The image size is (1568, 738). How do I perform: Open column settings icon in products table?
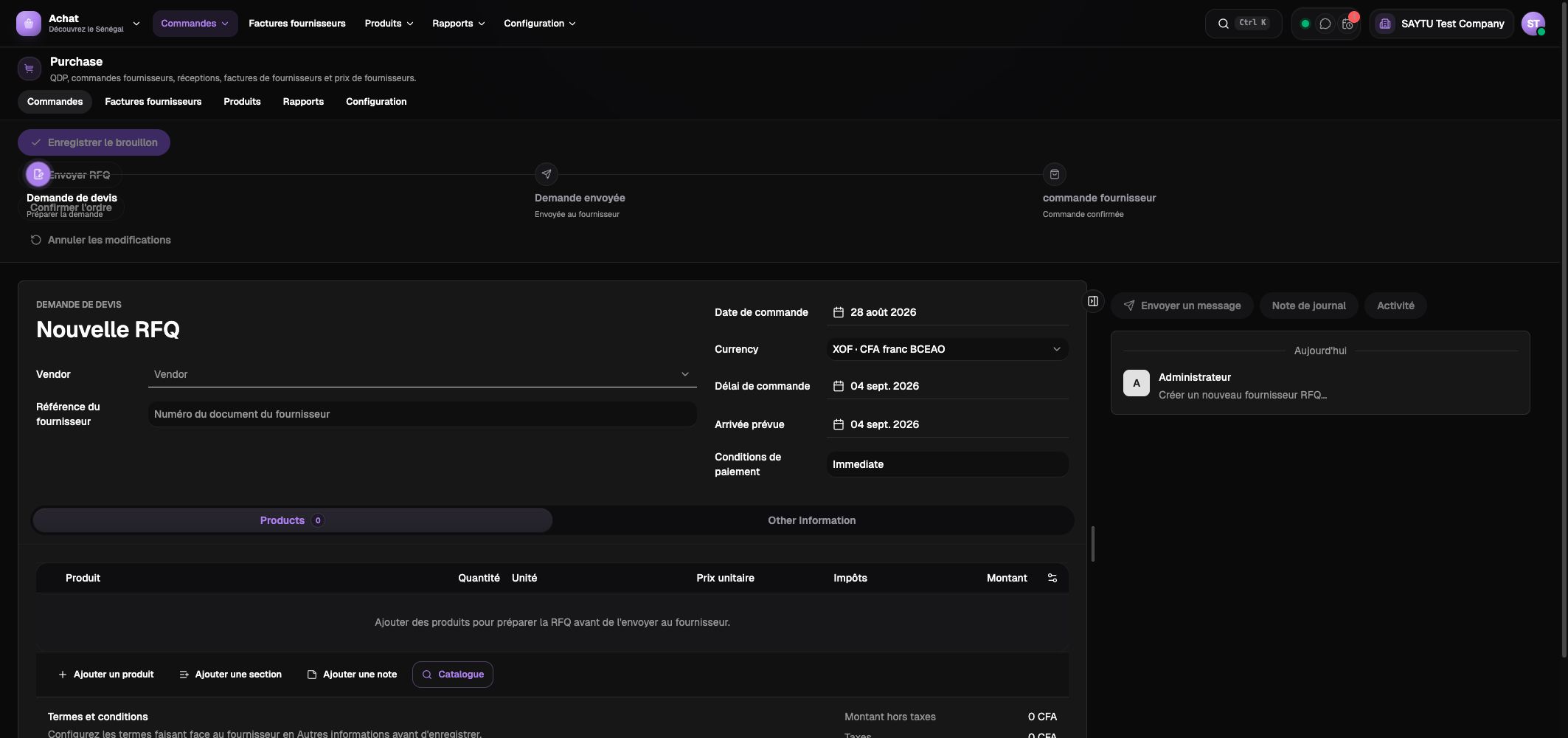1052,578
